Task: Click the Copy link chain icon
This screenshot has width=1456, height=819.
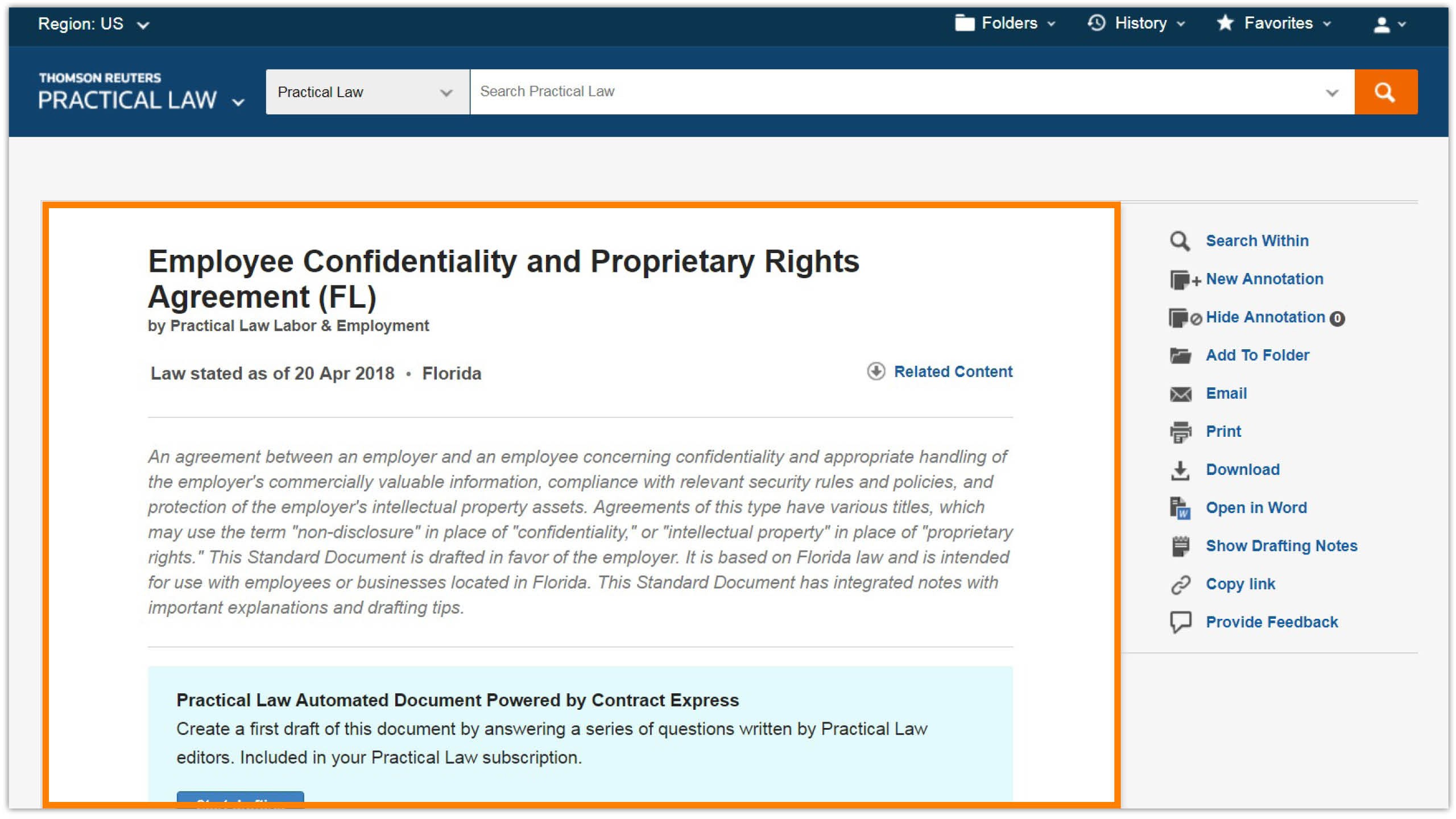Action: [1180, 585]
